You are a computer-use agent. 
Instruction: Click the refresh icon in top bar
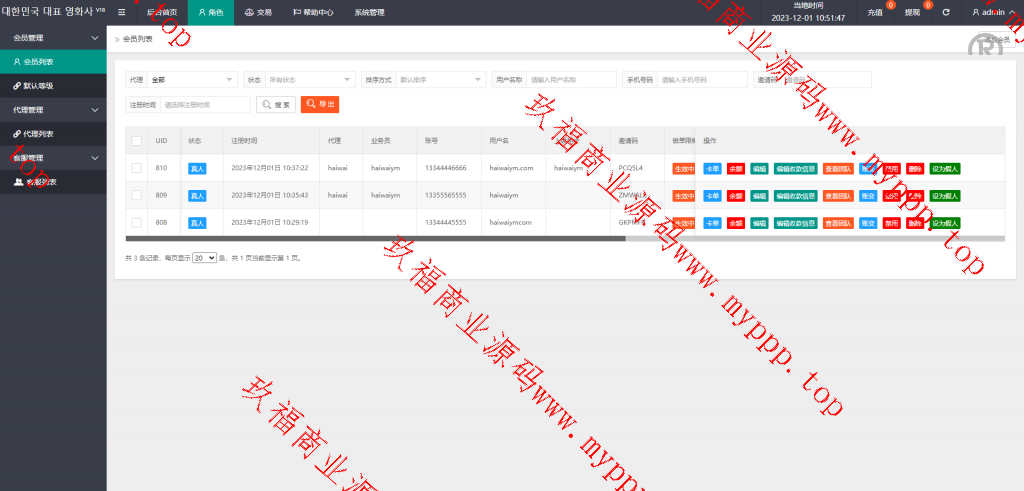coord(946,13)
